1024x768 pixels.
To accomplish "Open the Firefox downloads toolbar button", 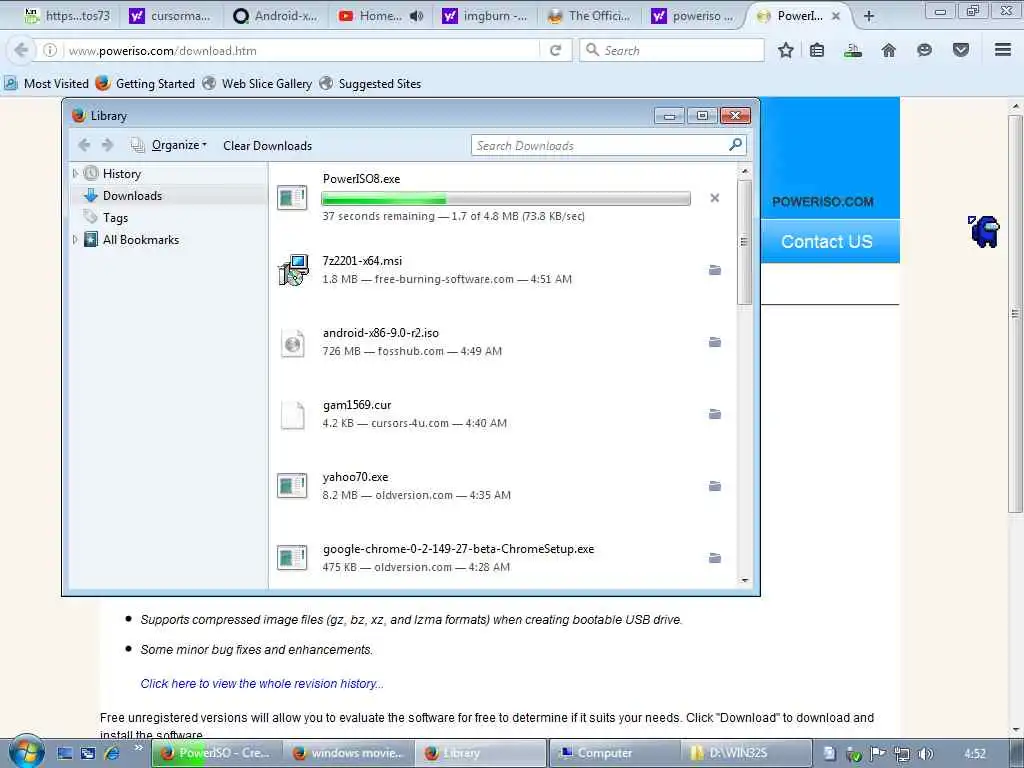I will point(853,50).
